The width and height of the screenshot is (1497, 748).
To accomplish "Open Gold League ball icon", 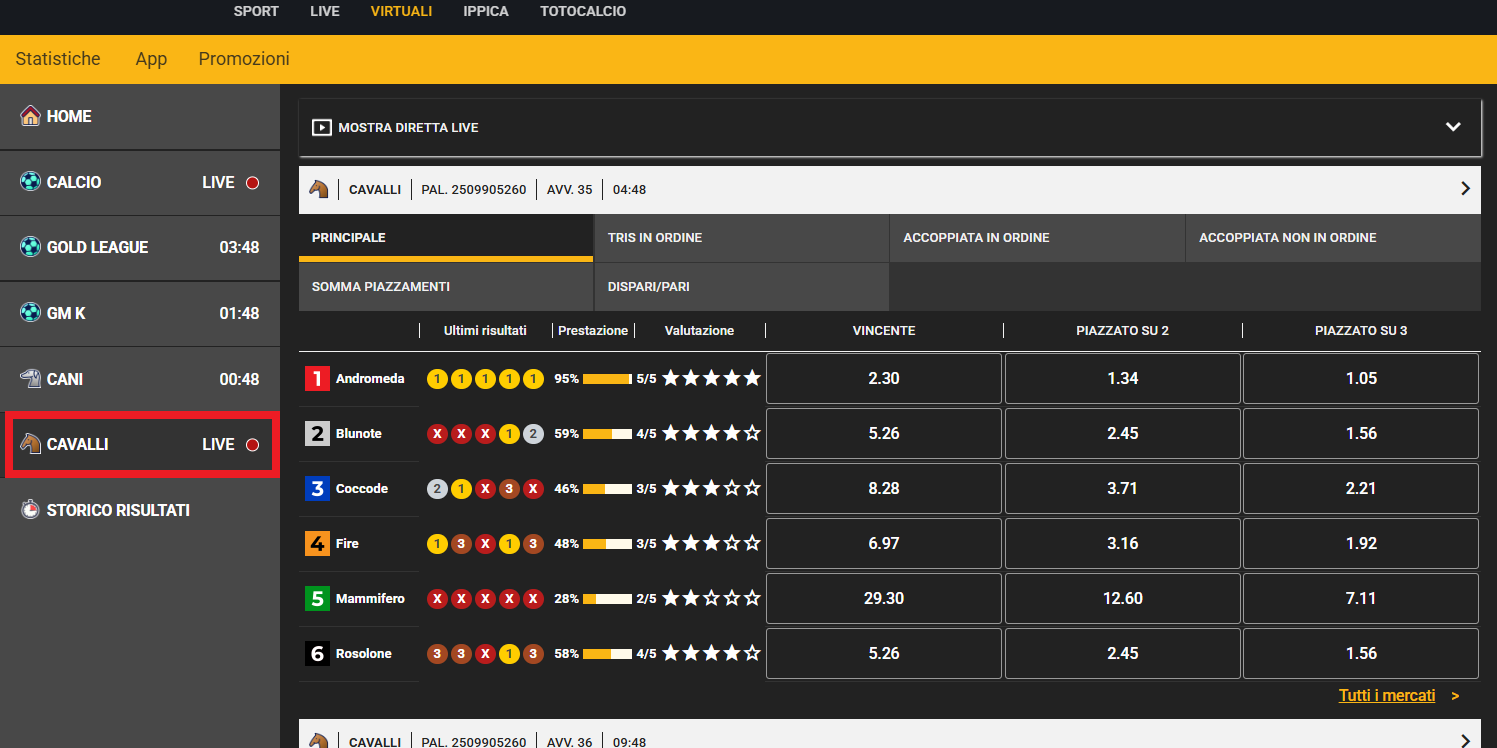I will tap(30, 247).
